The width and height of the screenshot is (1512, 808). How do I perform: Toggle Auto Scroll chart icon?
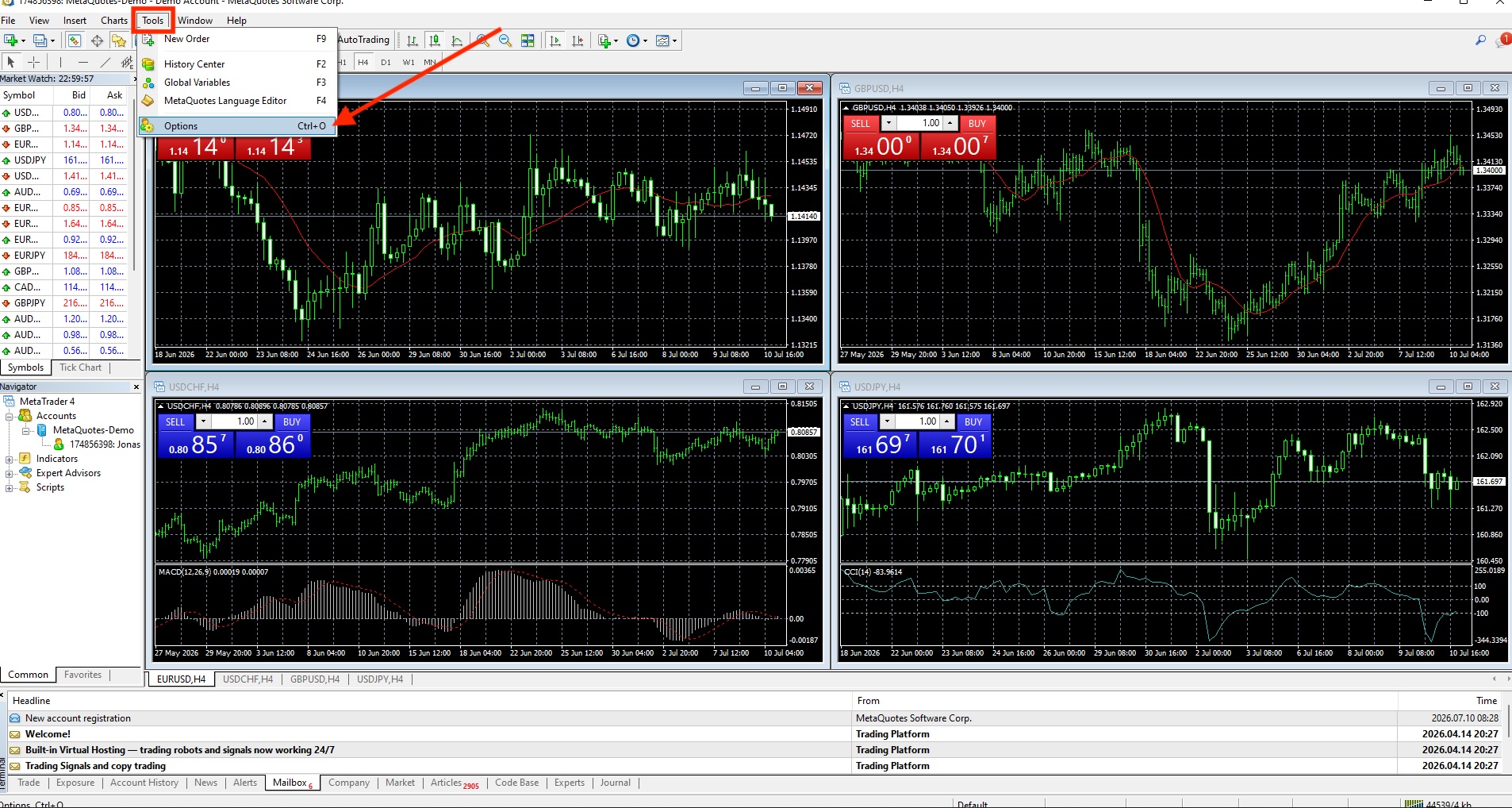click(x=555, y=40)
